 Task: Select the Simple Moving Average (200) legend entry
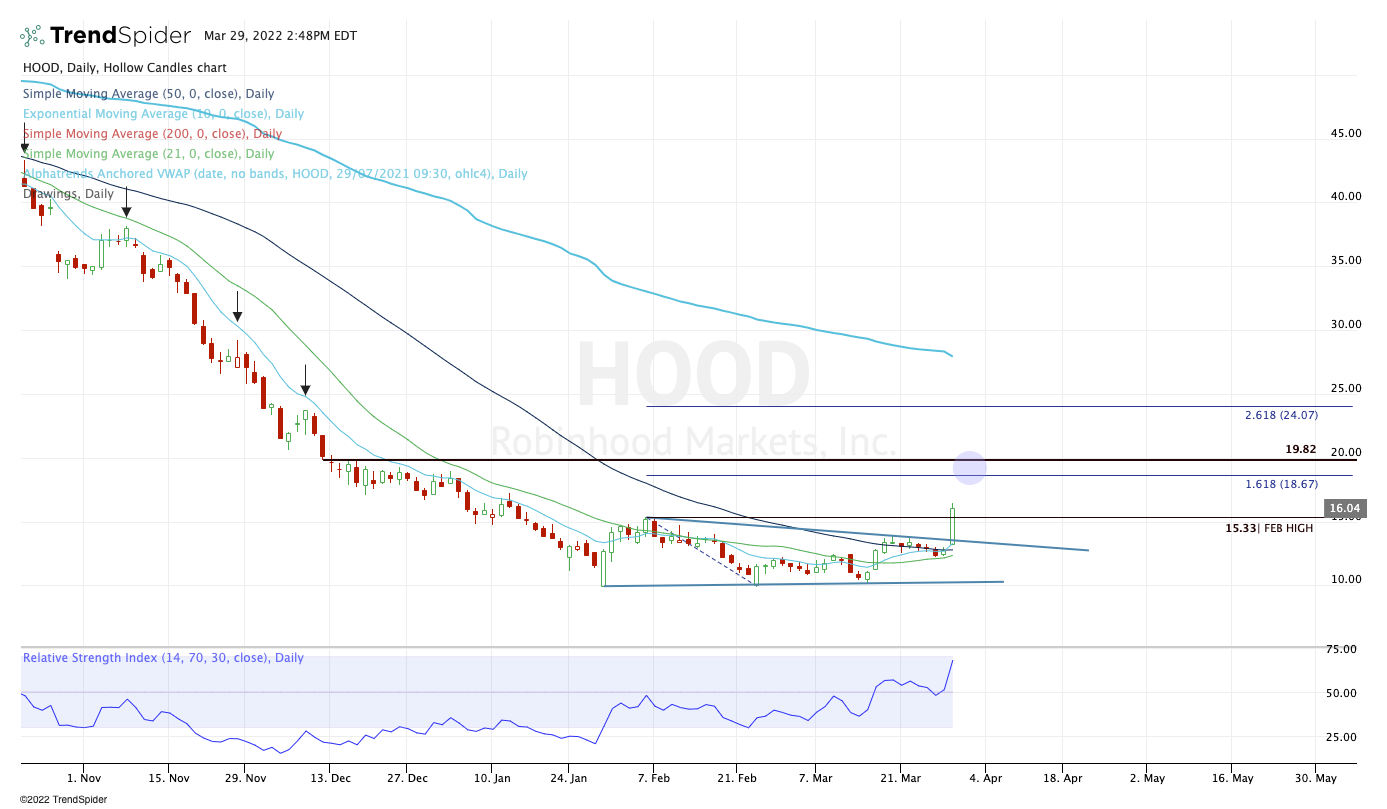coord(152,134)
